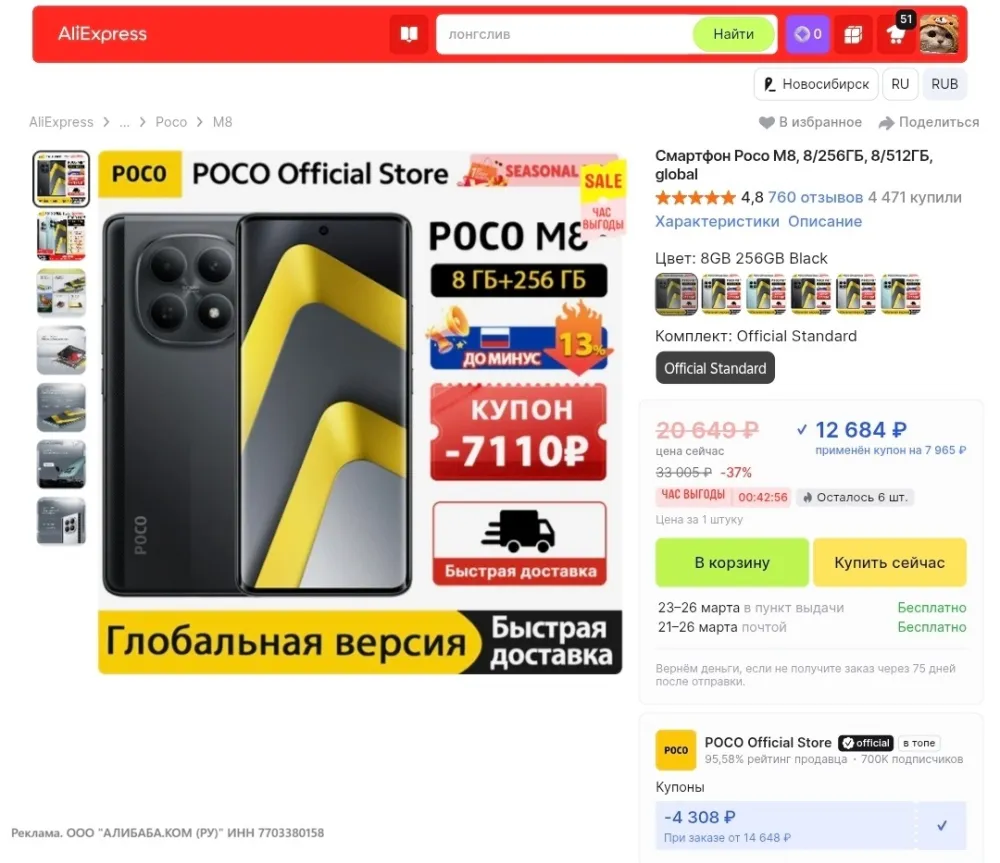Click the heart icon for В избранное
This screenshot has width=1000, height=863.
click(766, 122)
